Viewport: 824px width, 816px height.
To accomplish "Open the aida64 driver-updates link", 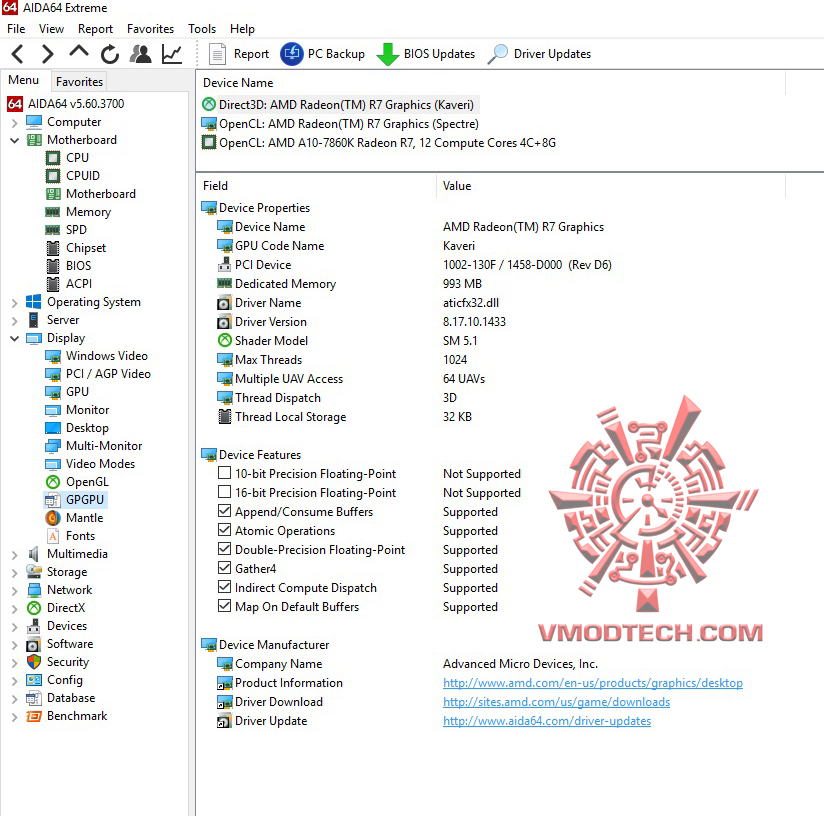I will coord(547,720).
